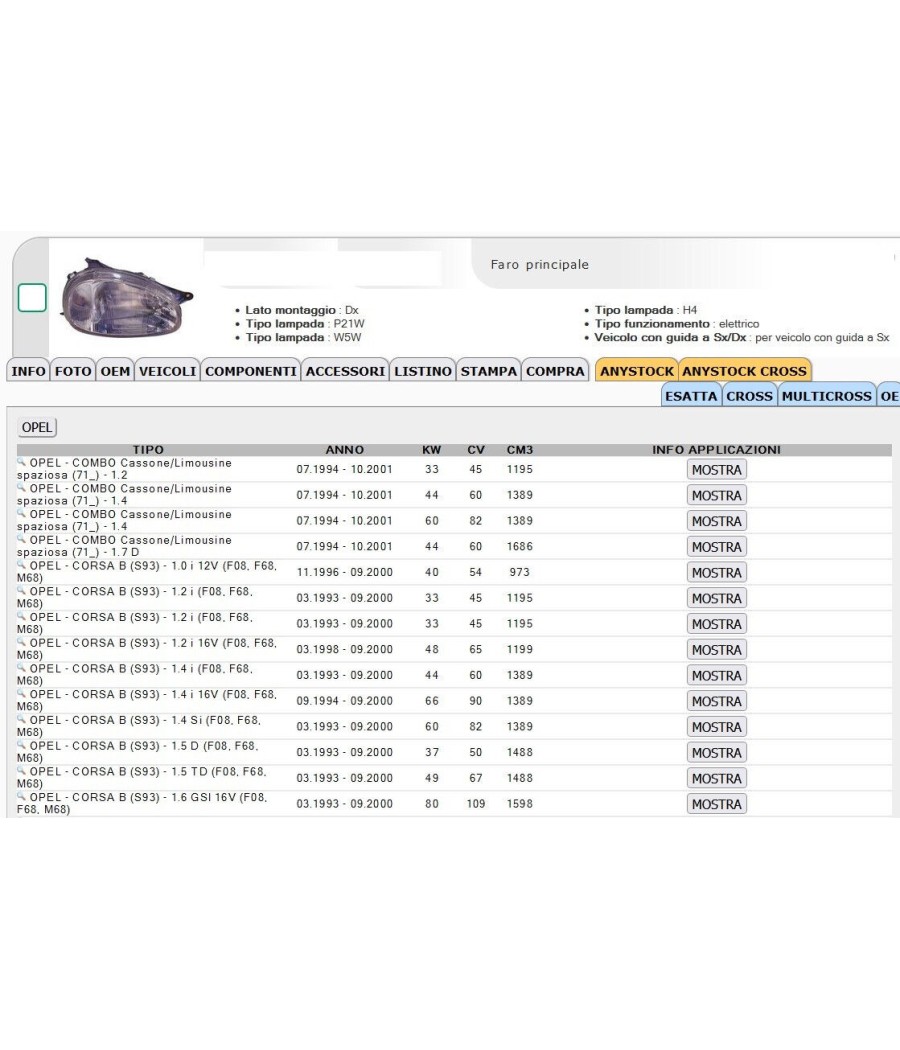
Task: Click the CV column header
Action: [x=476, y=450]
